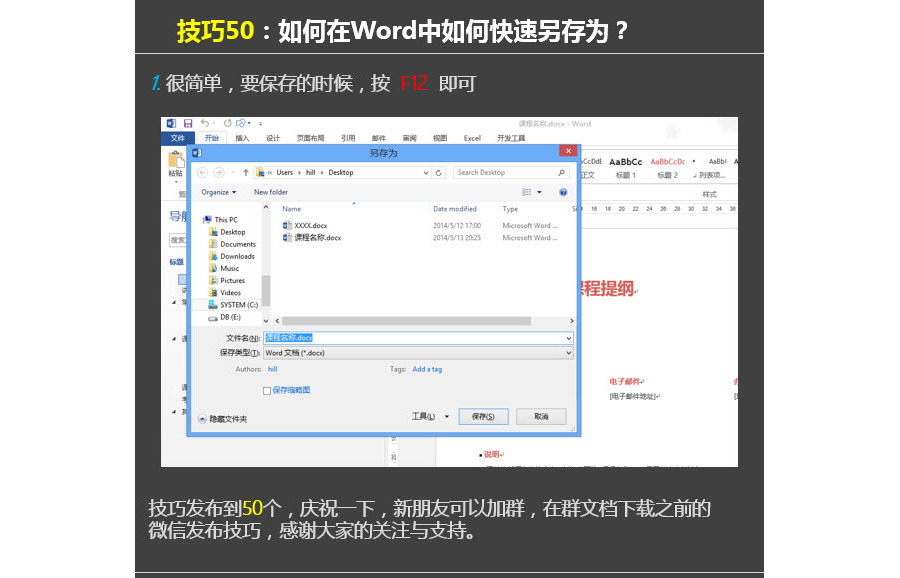Expand the 文件名 filename dropdown arrow
The image size is (900, 578).
(568, 338)
